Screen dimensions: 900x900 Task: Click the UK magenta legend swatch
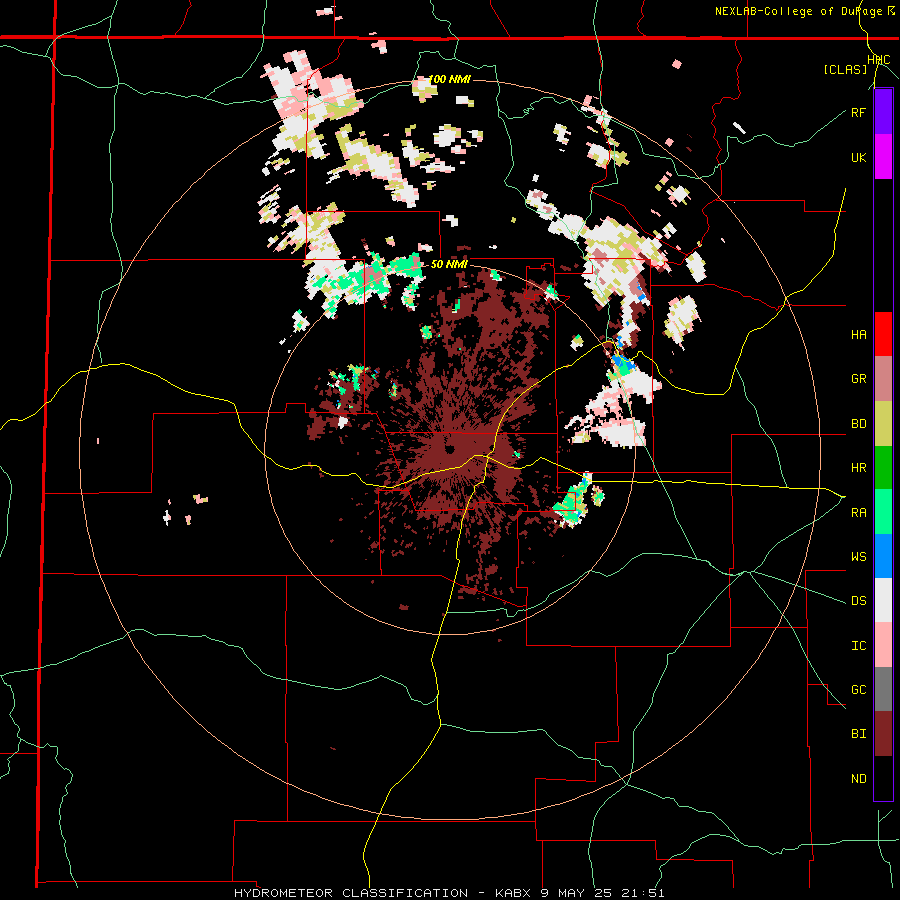883,157
